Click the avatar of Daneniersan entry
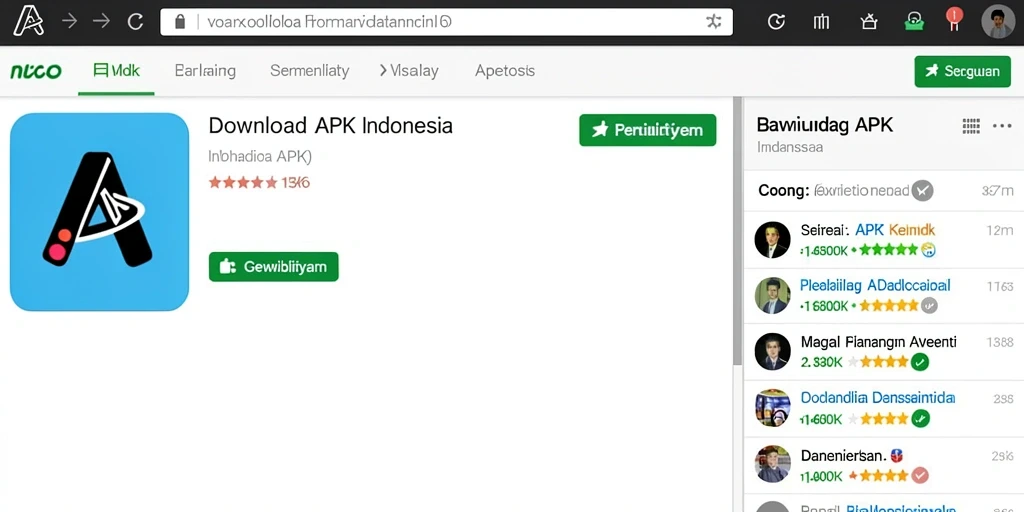This screenshot has width=1024, height=512. (773, 464)
